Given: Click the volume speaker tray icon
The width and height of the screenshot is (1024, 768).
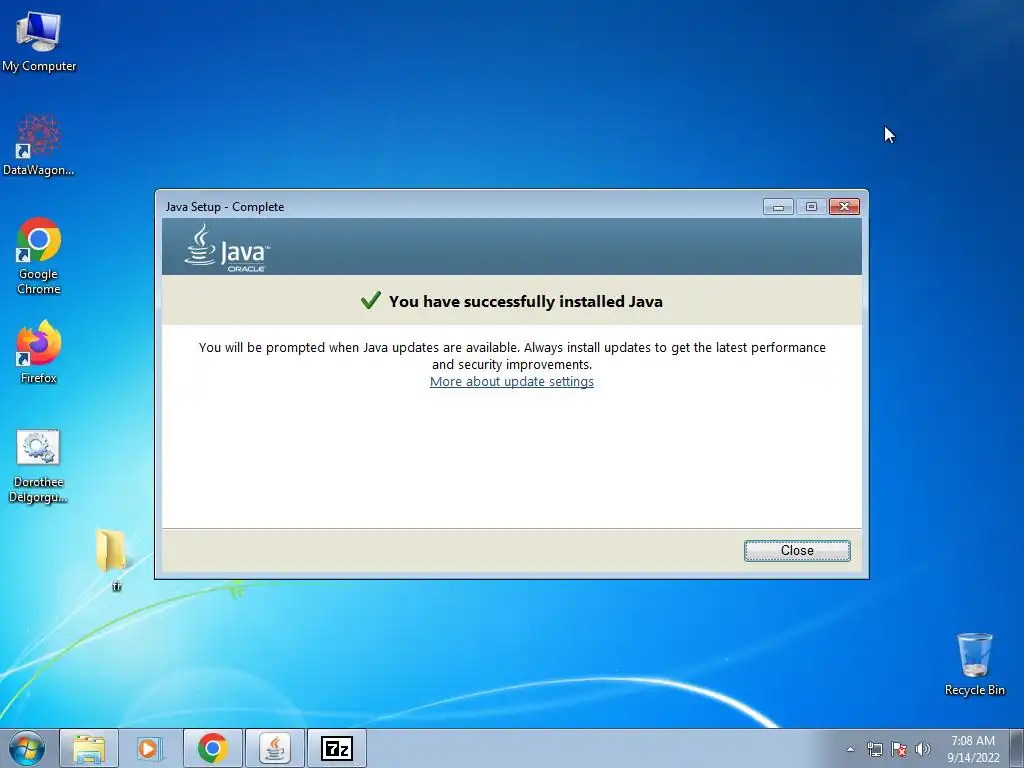Looking at the screenshot, I should coord(922,749).
